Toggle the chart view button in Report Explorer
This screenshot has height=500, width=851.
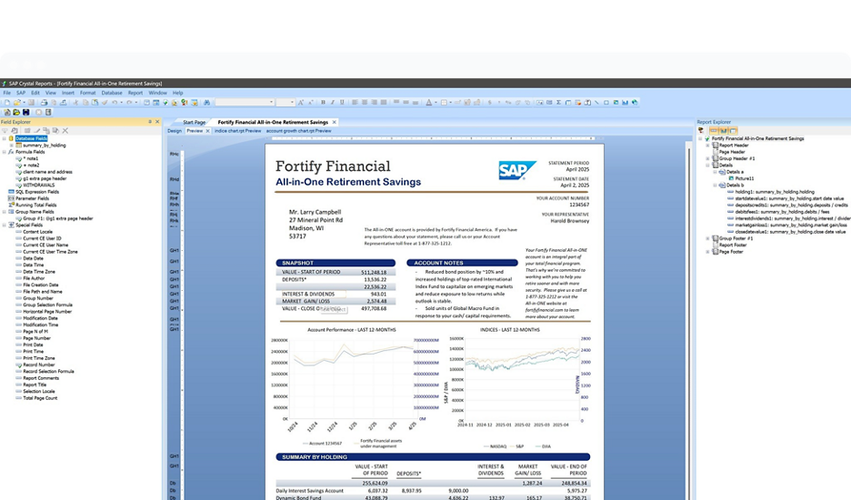tap(723, 130)
